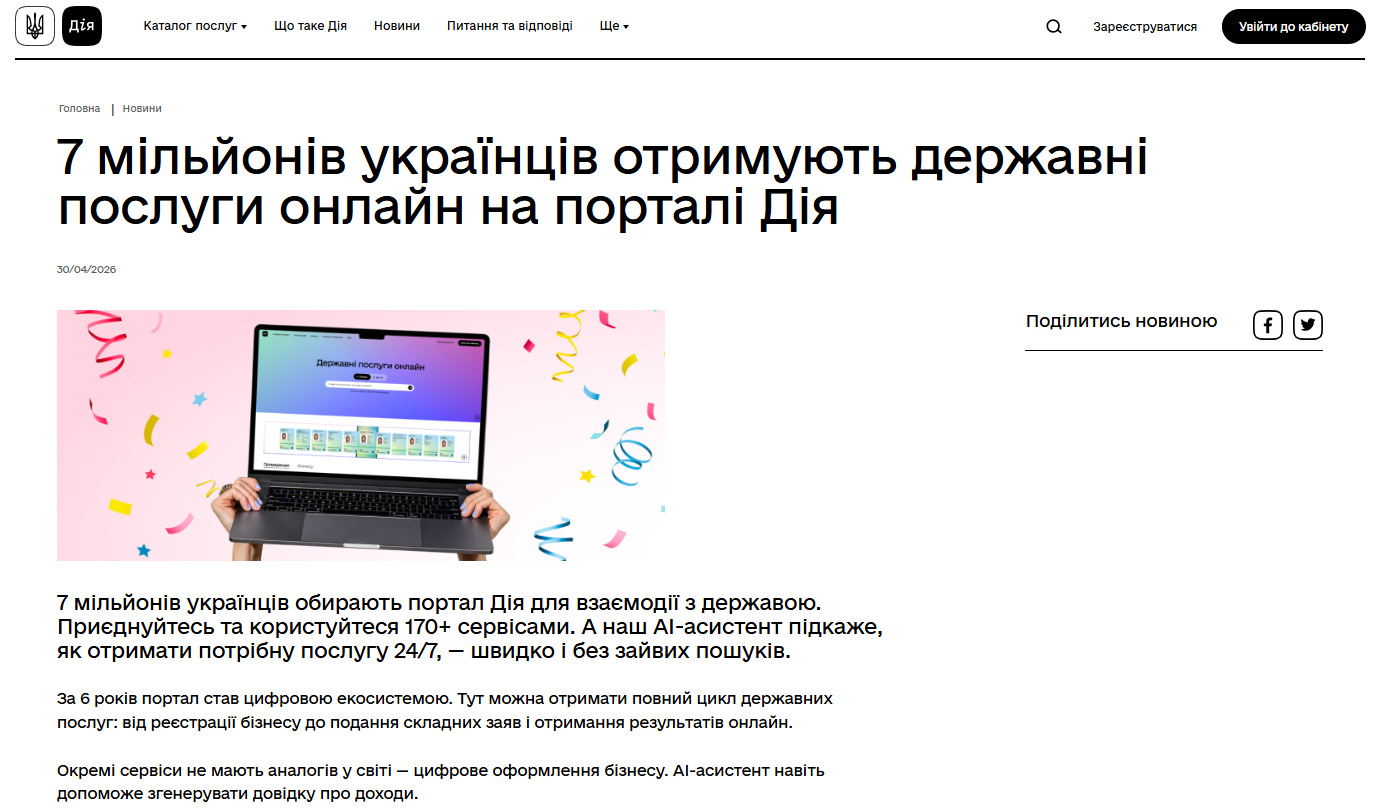Open the site search magnifier icon
This screenshot has width=1377, height=808.
click(1054, 27)
